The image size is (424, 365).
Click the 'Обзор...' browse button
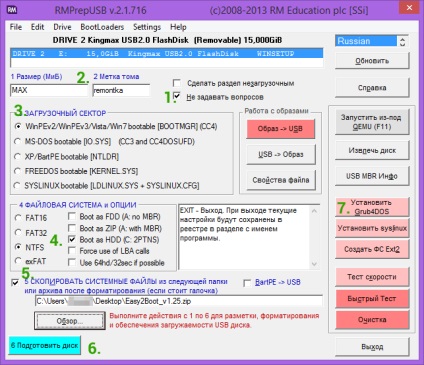(x=70, y=321)
